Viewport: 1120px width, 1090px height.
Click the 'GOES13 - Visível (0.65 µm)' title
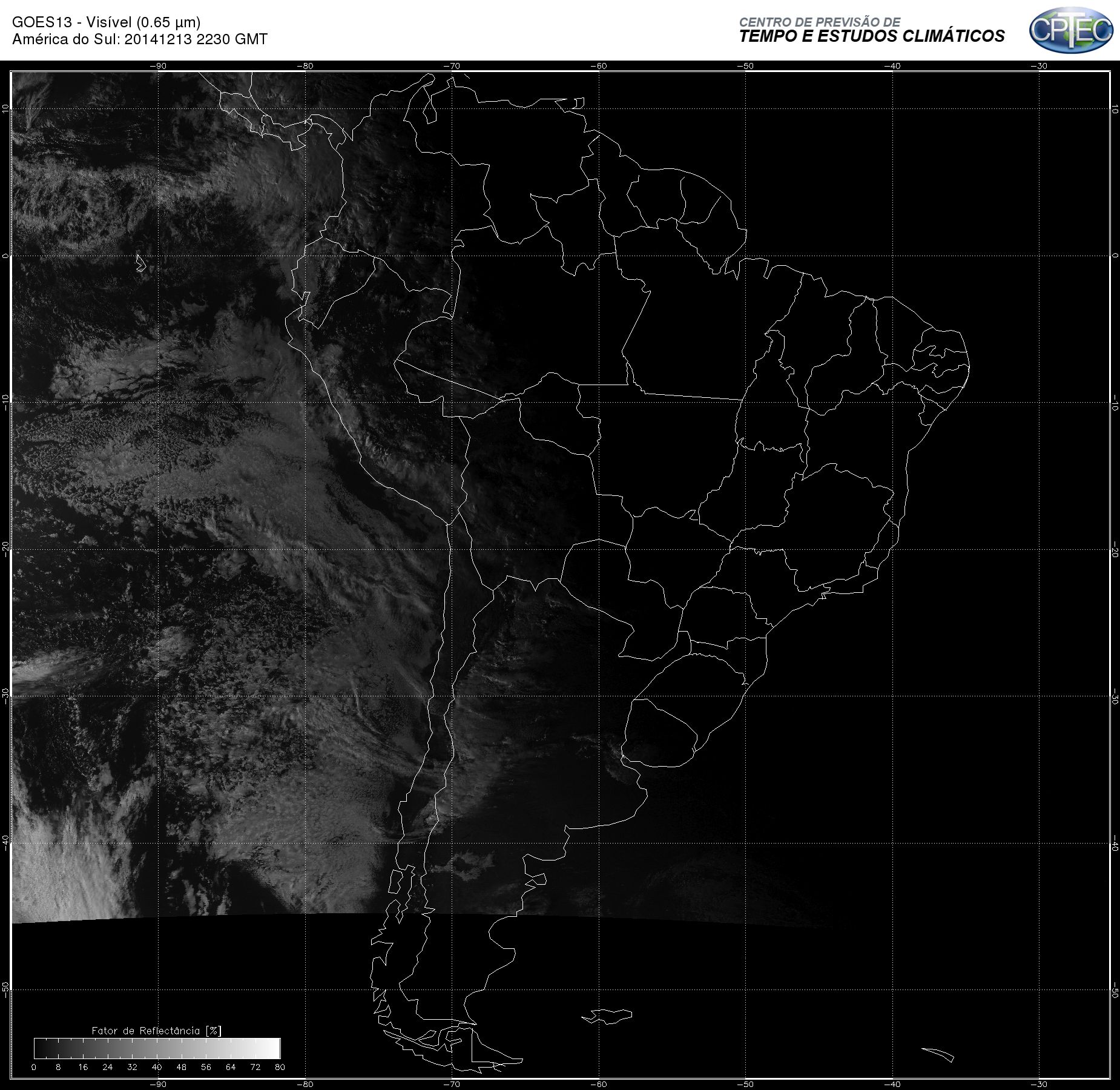coord(107,22)
